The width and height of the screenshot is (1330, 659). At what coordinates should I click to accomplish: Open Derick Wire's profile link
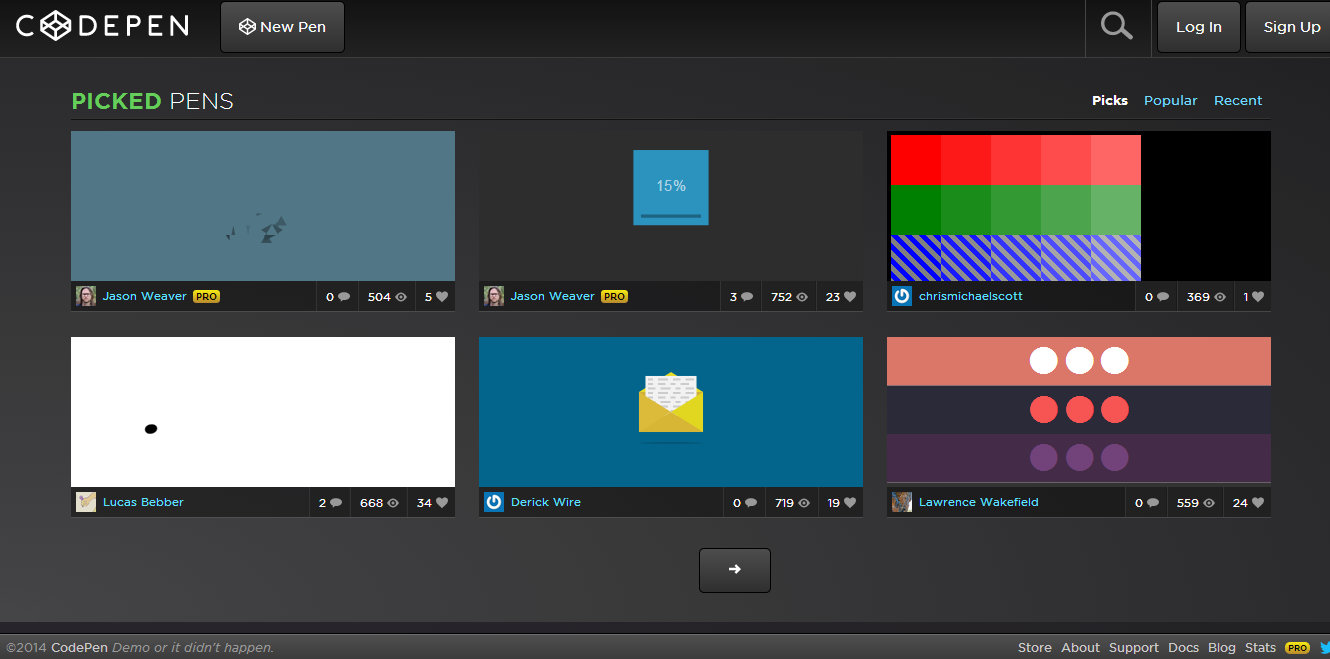tap(546, 502)
